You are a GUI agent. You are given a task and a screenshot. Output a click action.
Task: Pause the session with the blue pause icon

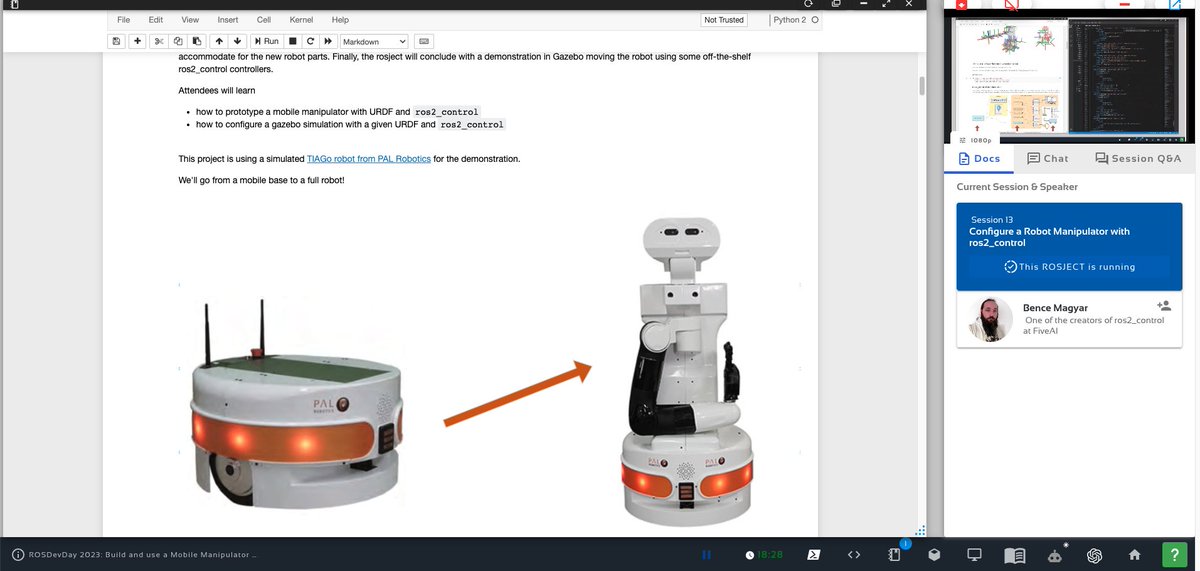coord(706,555)
